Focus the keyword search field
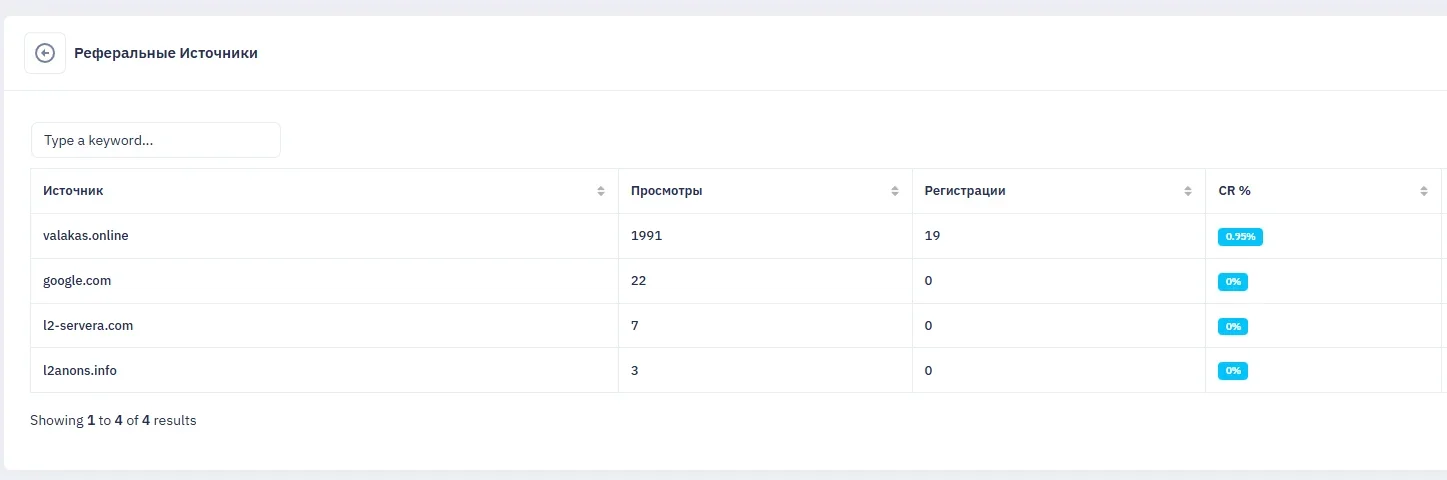The height and width of the screenshot is (480, 1447). tap(156, 141)
